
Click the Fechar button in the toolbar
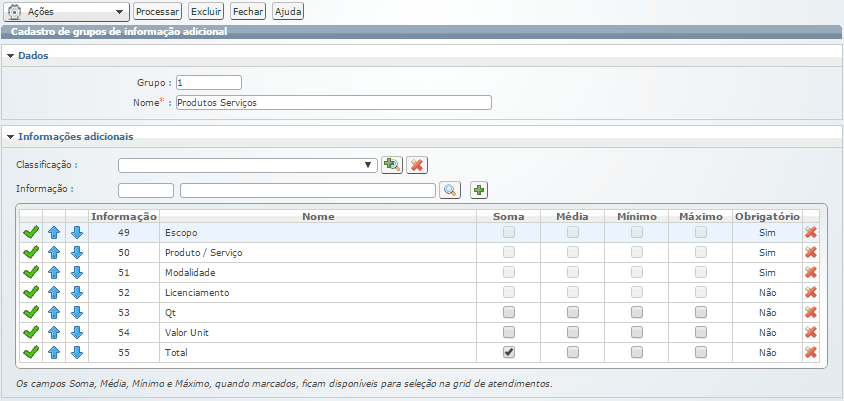tap(248, 11)
